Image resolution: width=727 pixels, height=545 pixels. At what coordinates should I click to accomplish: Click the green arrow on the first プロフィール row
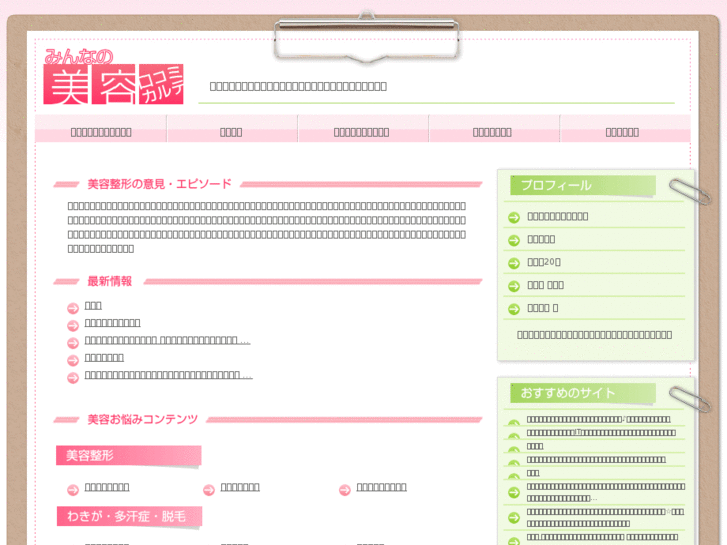[514, 217]
